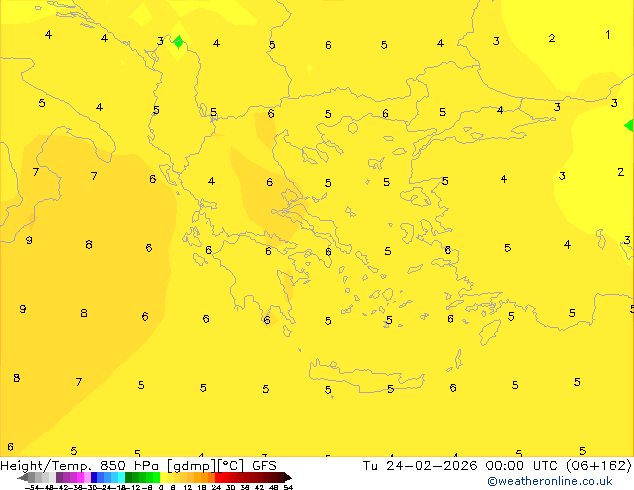Click the legend scale value "12"
The height and width of the screenshot is (490, 634).
(188, 487)
